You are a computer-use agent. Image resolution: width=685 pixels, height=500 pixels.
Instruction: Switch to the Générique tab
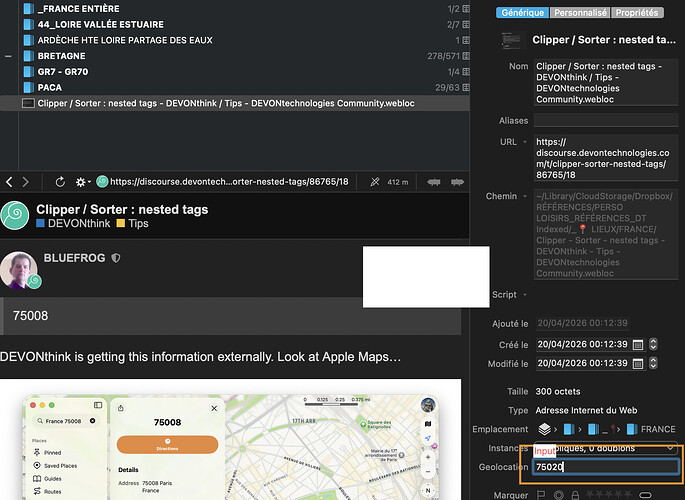(x=522, y=13)
